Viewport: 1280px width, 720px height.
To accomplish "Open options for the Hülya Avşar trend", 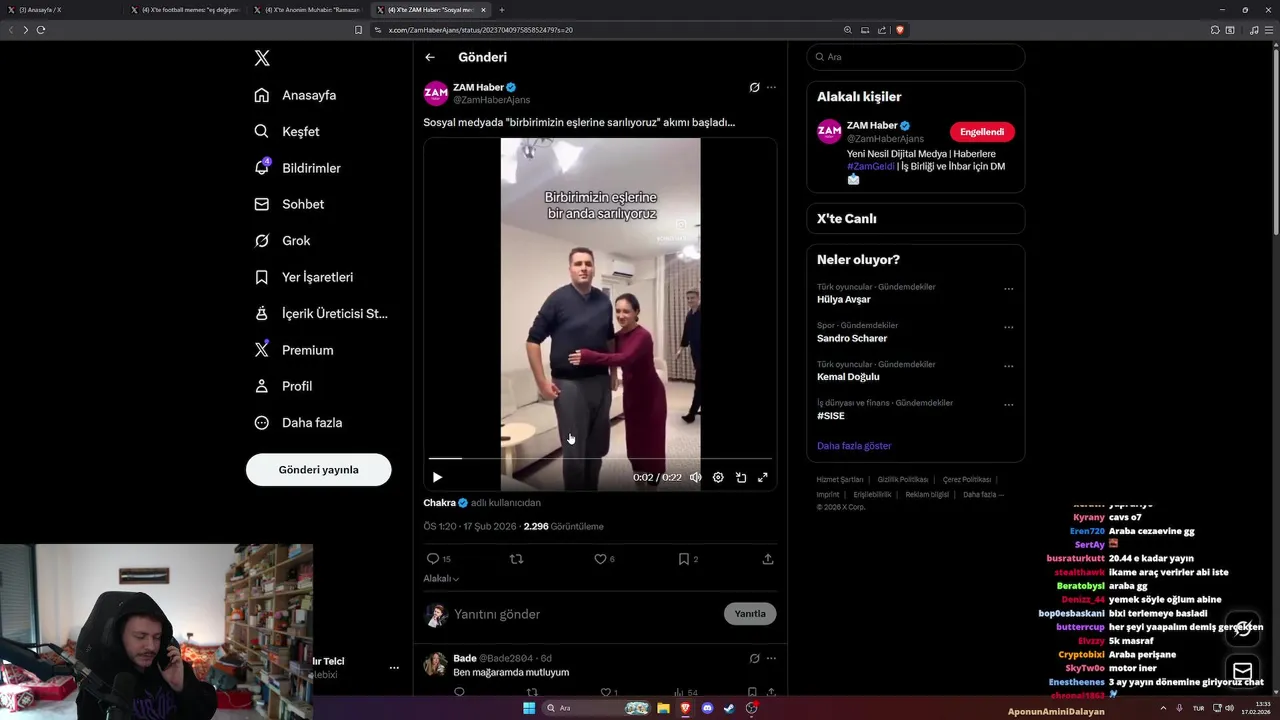I will tap(1008, 289).
